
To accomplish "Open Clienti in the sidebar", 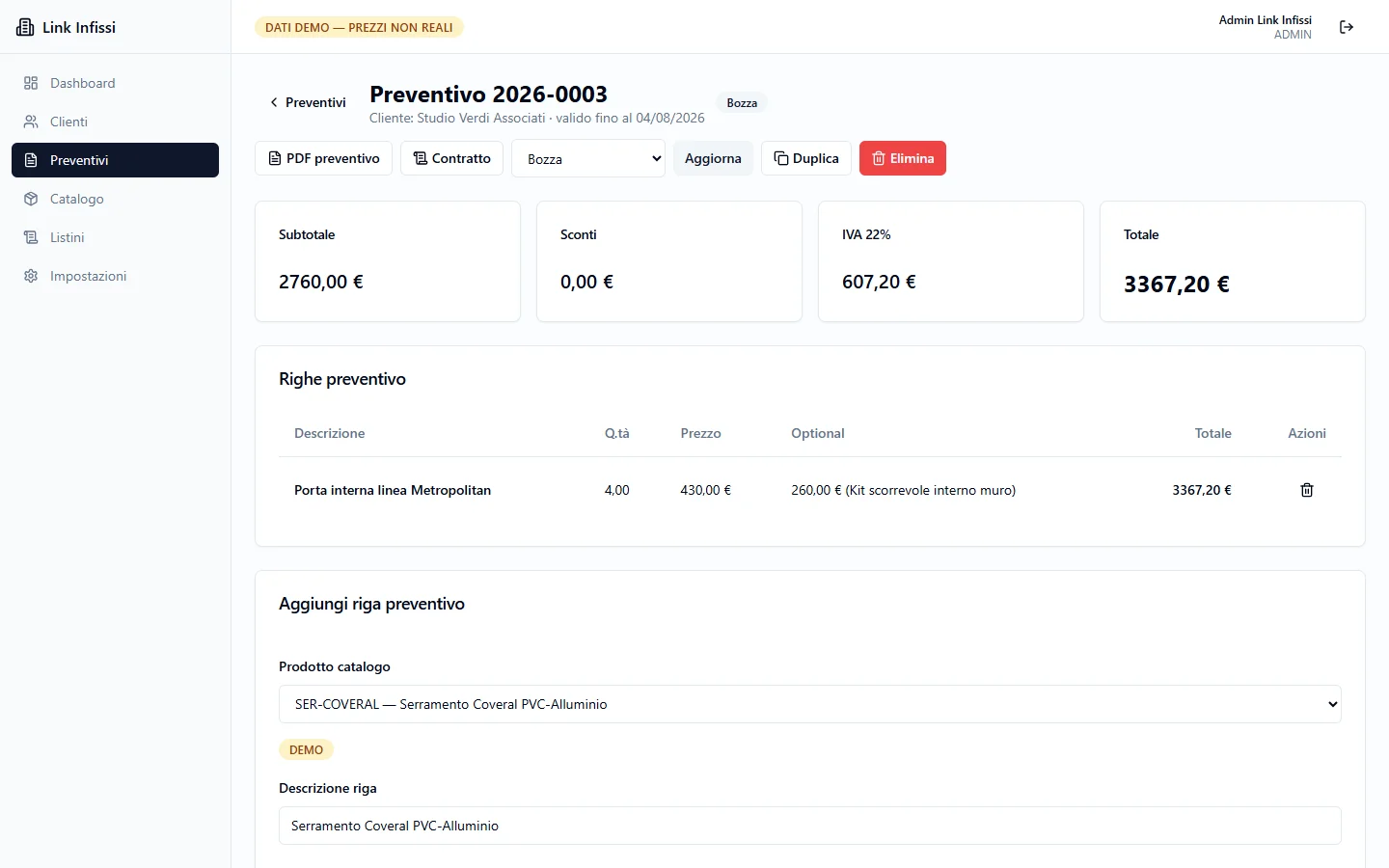I will tap(115, 122).
